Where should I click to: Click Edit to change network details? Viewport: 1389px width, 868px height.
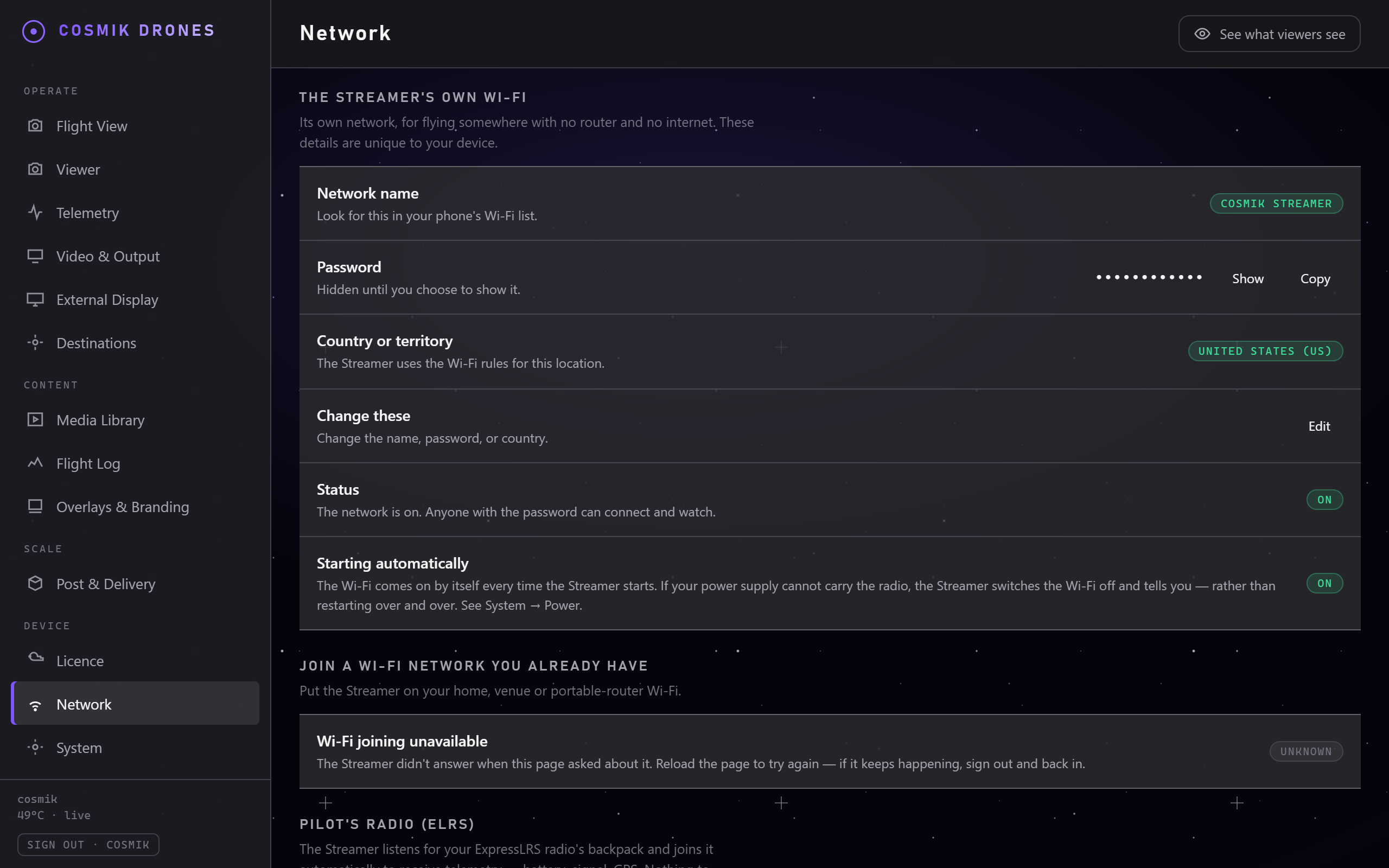(x=1318, y=426)
